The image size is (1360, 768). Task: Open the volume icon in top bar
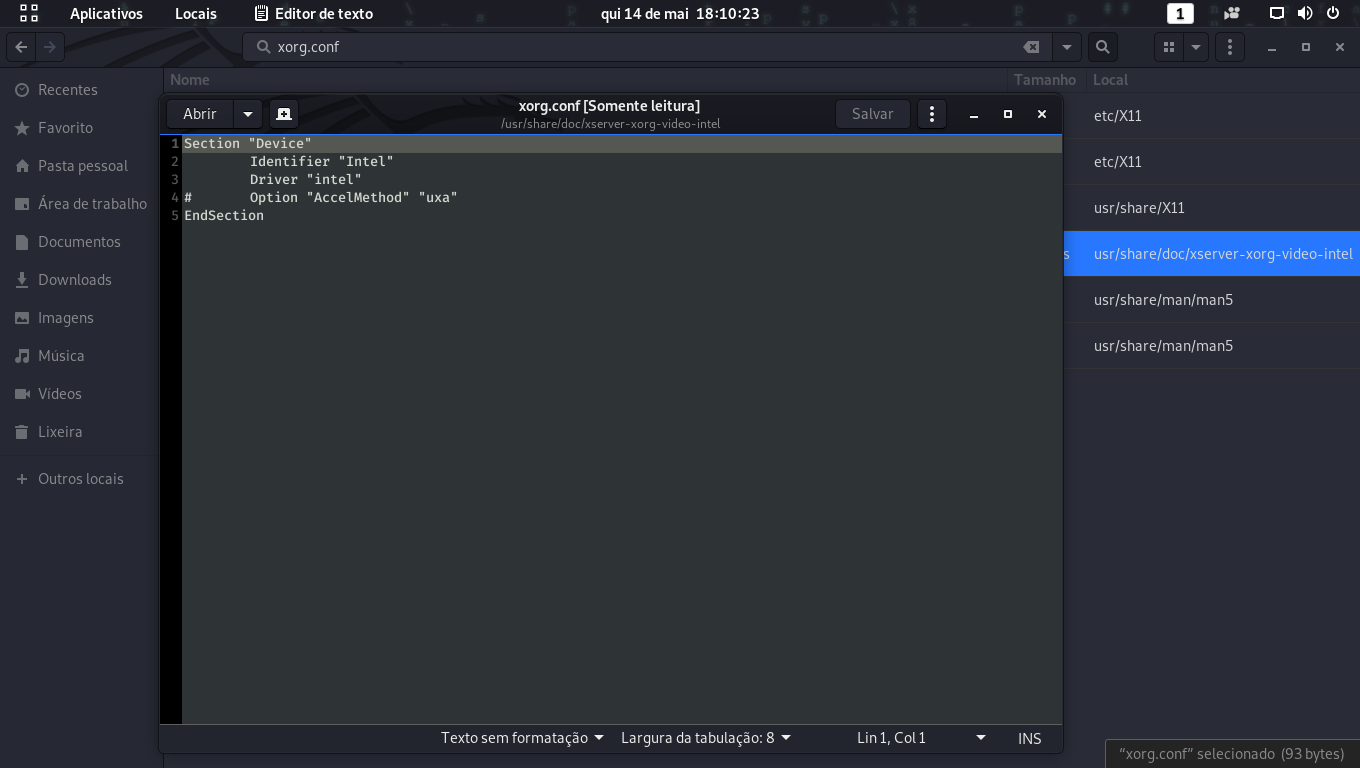pyautogui.click(x=1305, y=14)
